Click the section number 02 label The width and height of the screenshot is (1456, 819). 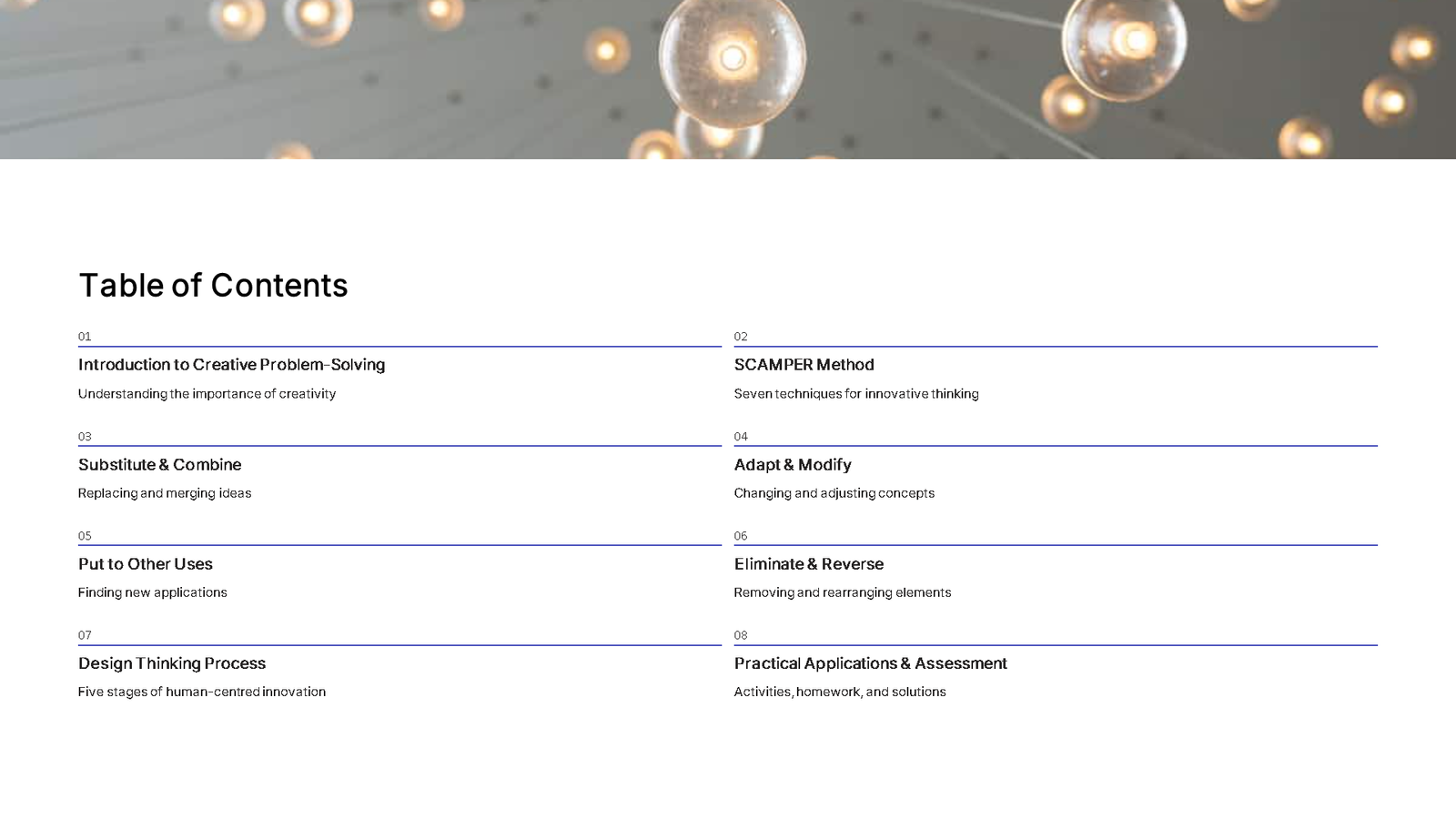point(741,335)
